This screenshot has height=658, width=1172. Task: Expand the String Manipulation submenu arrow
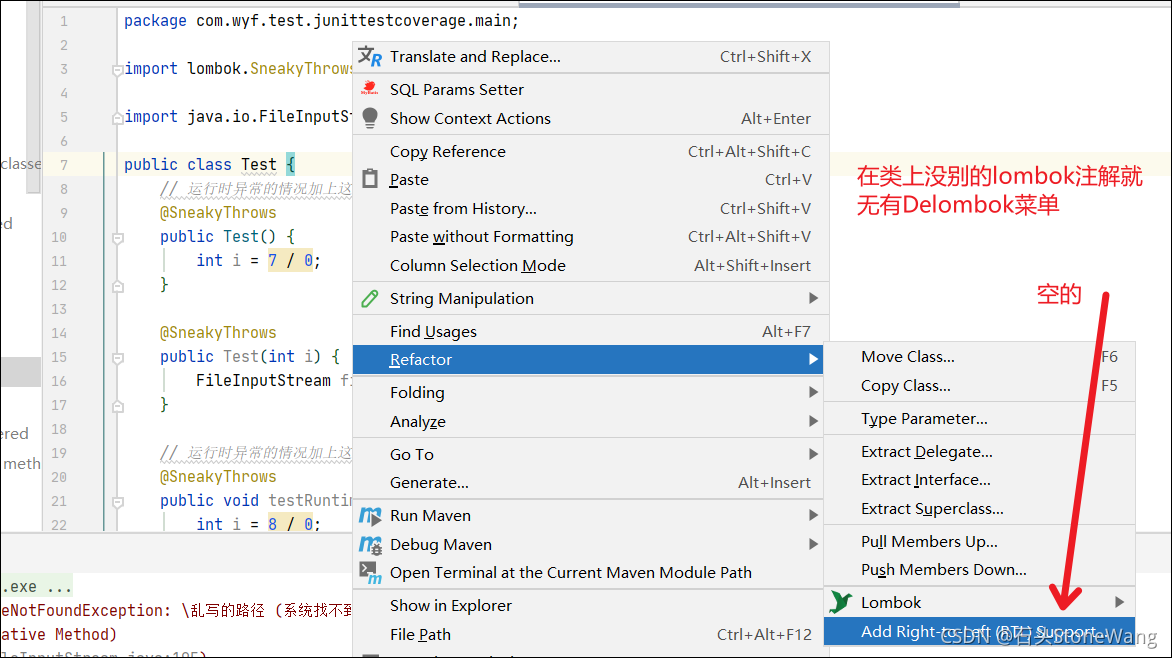813,298
